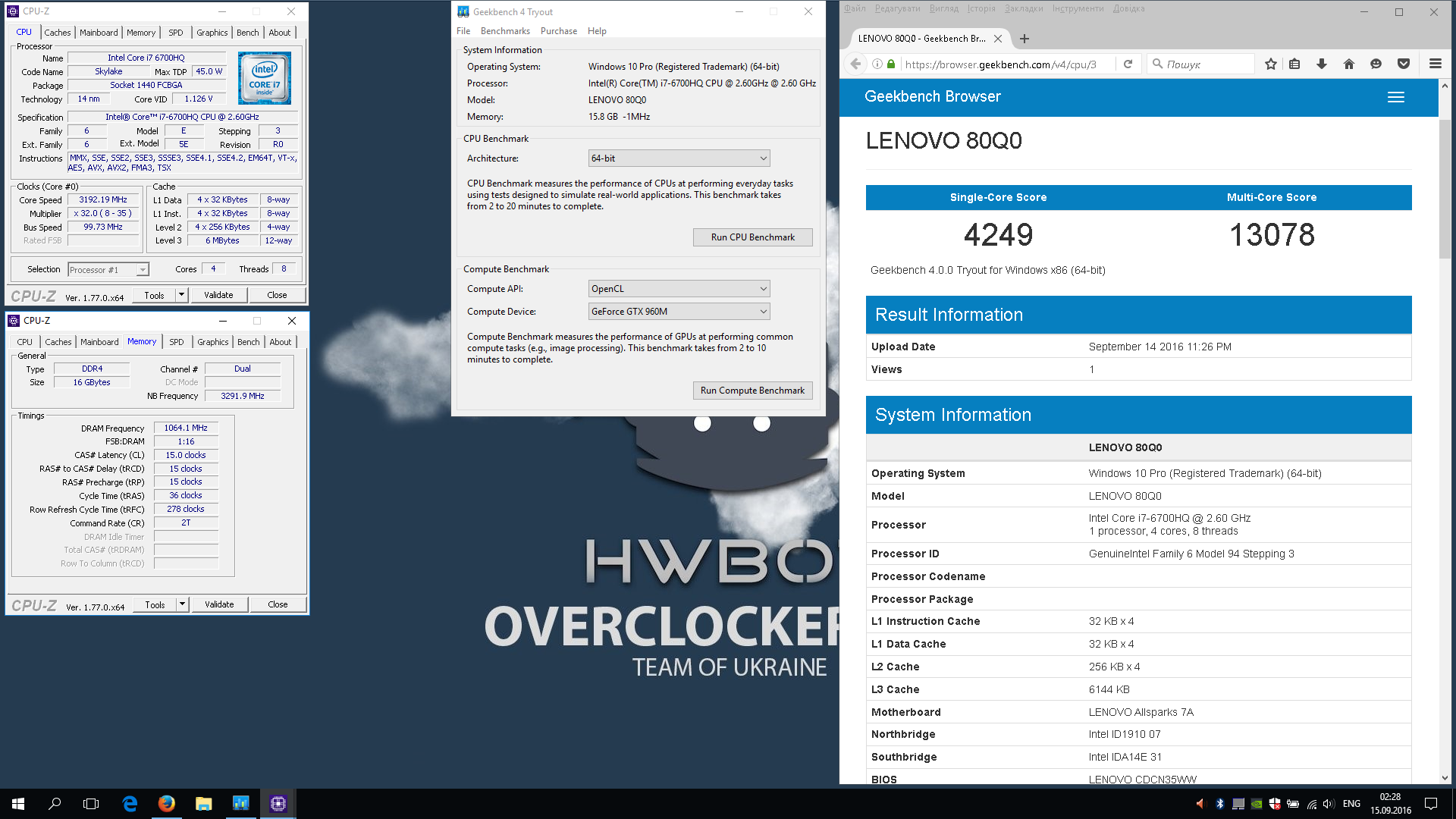Viewport: 1456px width, 819px height.
Task: Click the Bluetooth tray icon
Action: [1220, 804]
